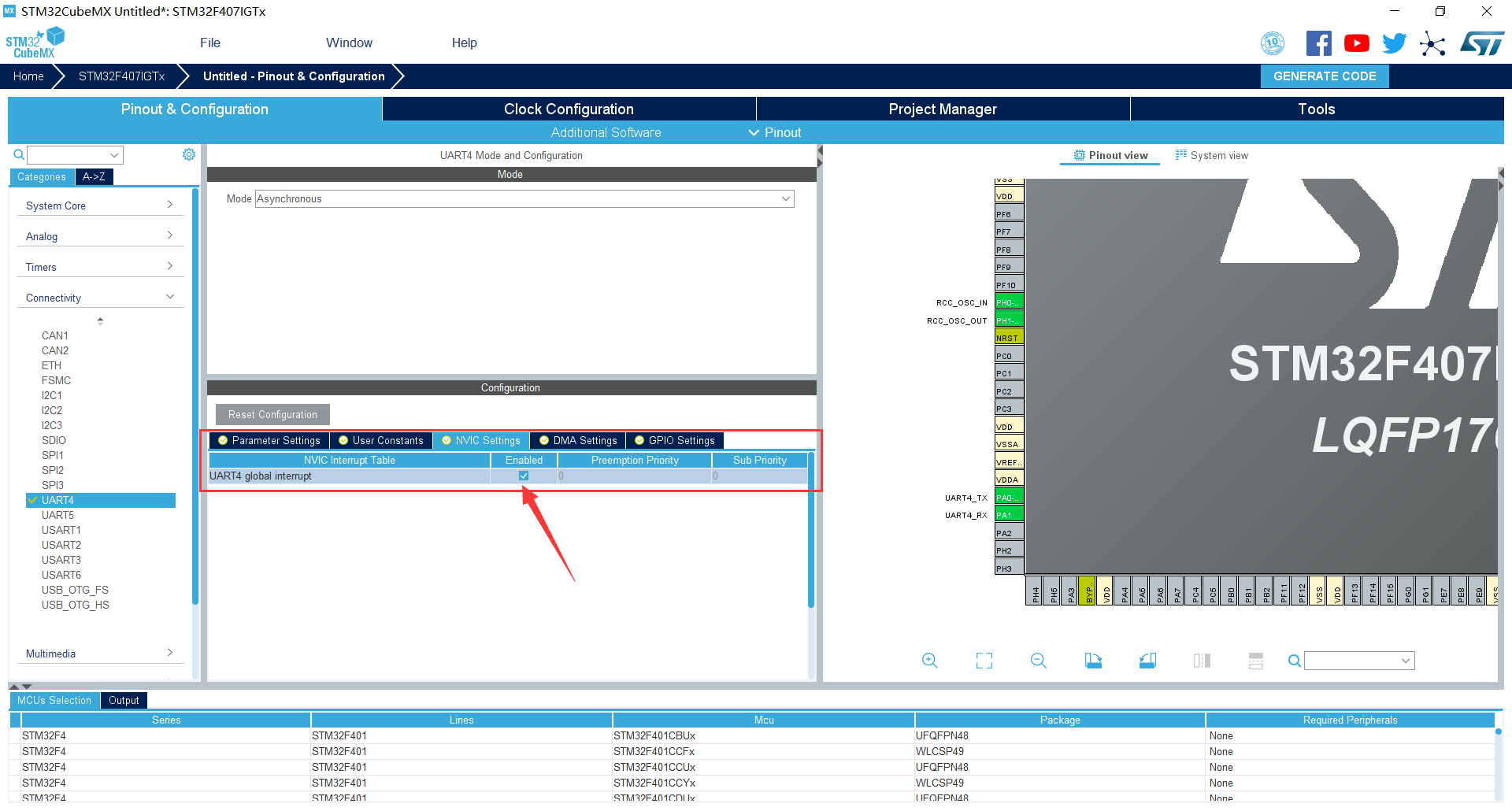The height and width of the screenshot is (811, 1512).
Task: Open the YouTube icon link
Action: [x=1356, y=43]
